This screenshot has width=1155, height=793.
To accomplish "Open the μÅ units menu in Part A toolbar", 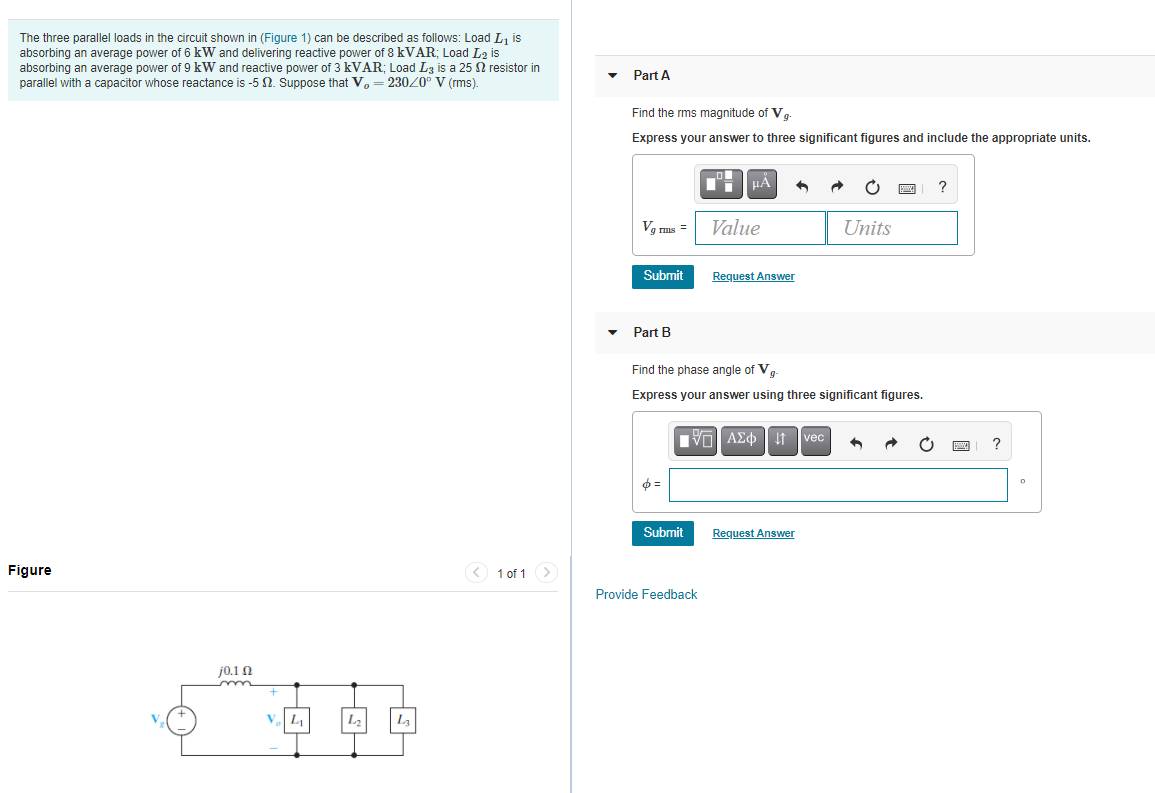I will pyautogui.click(x=760, y=184).
